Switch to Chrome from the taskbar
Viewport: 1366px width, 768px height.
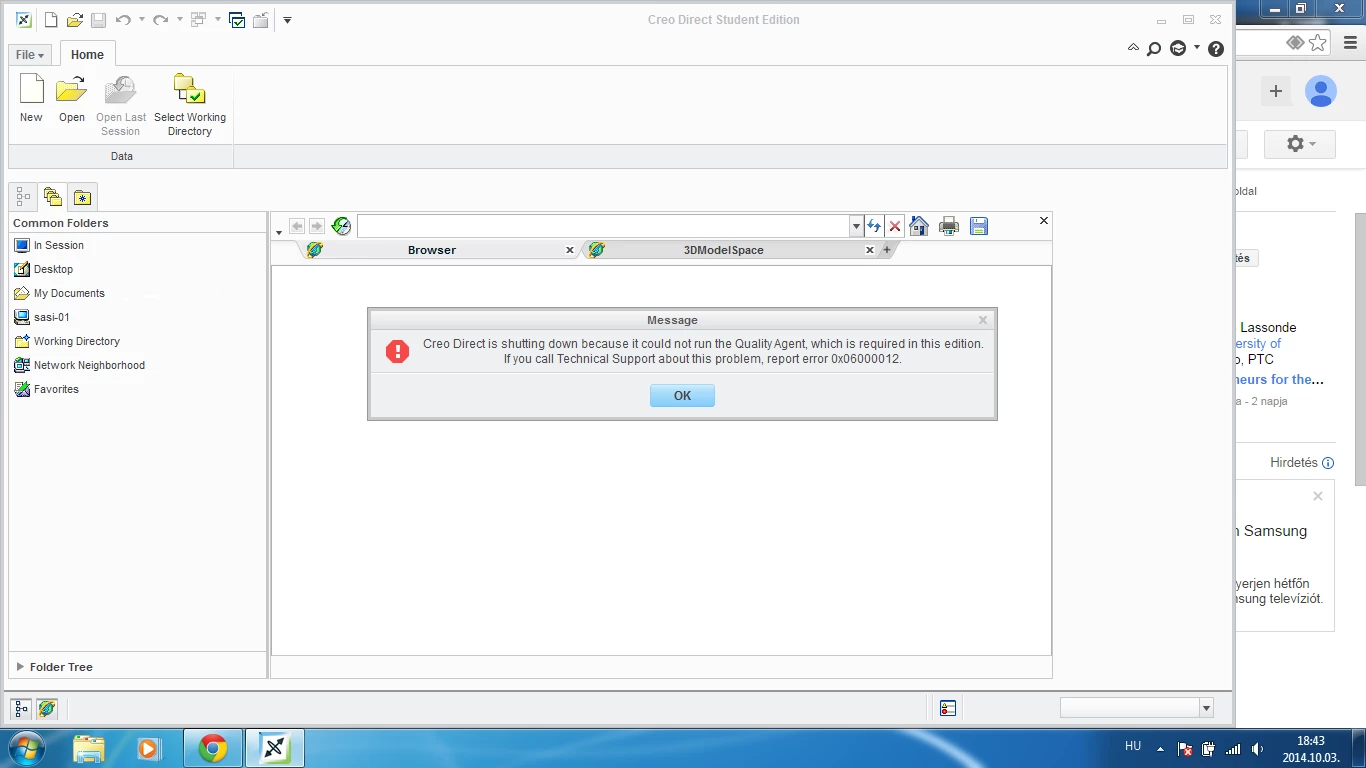[212, 748]
